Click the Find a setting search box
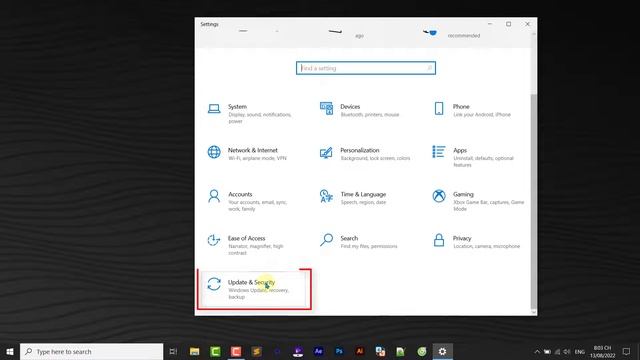The width and height of the screenshot is (640, 360). point(366,68)
